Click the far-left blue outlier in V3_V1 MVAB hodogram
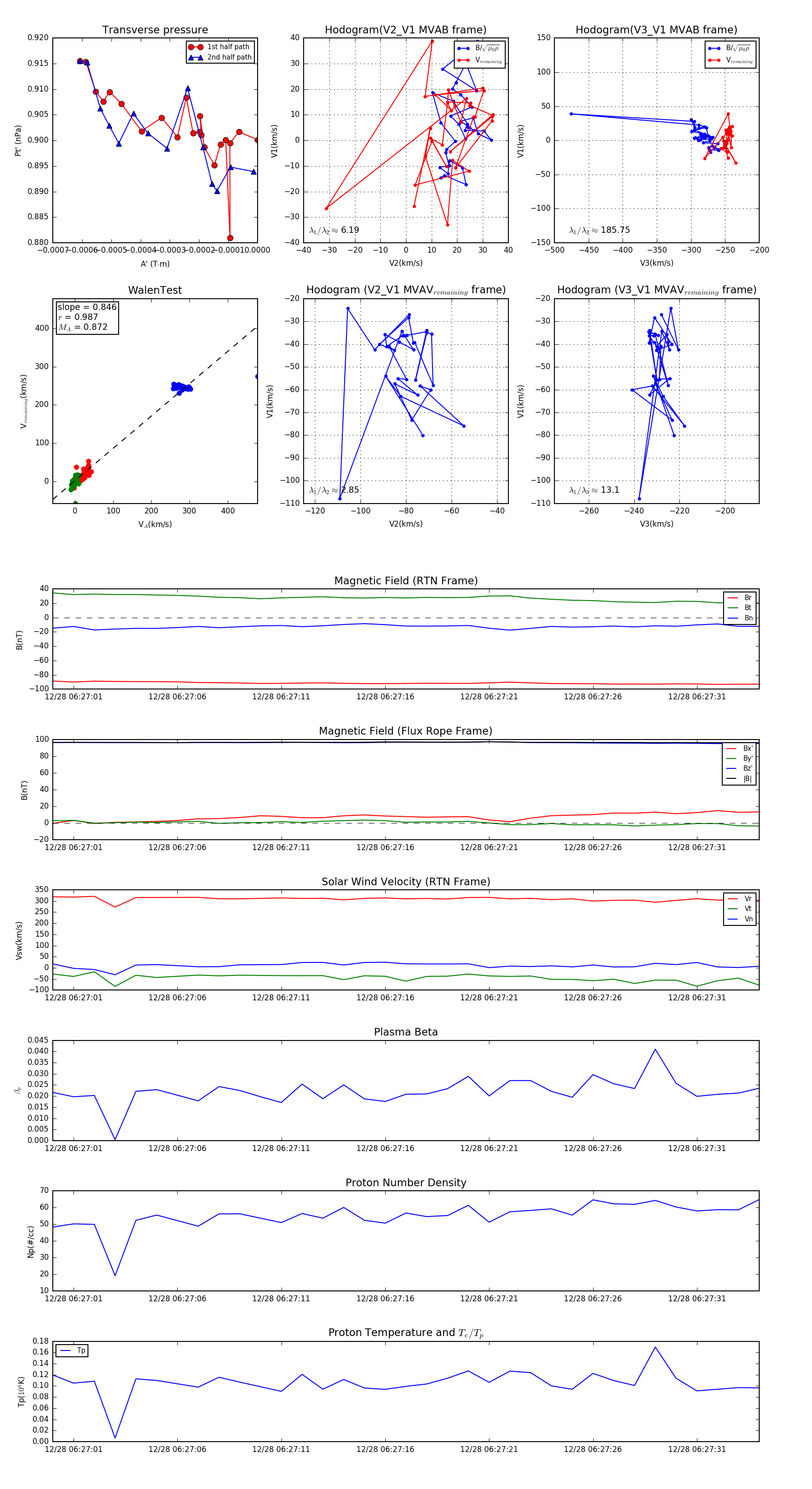This screenshot has height=1489, width=812. pos(571,114)
